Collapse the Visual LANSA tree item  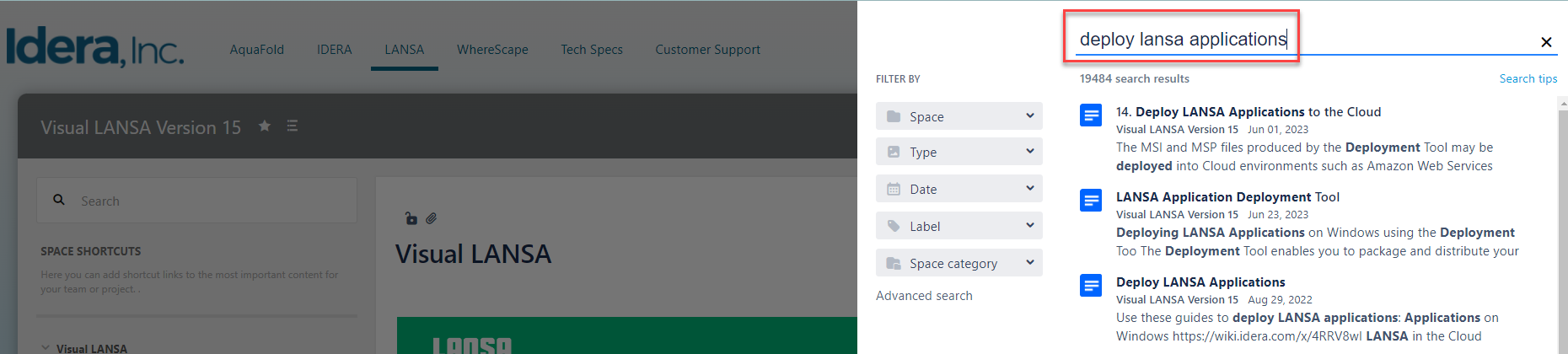pyautogui.click(x=46, y=347)
